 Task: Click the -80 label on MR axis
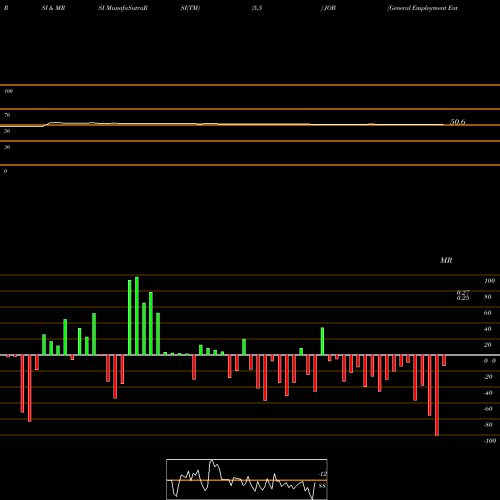click(x=488, y=425)
